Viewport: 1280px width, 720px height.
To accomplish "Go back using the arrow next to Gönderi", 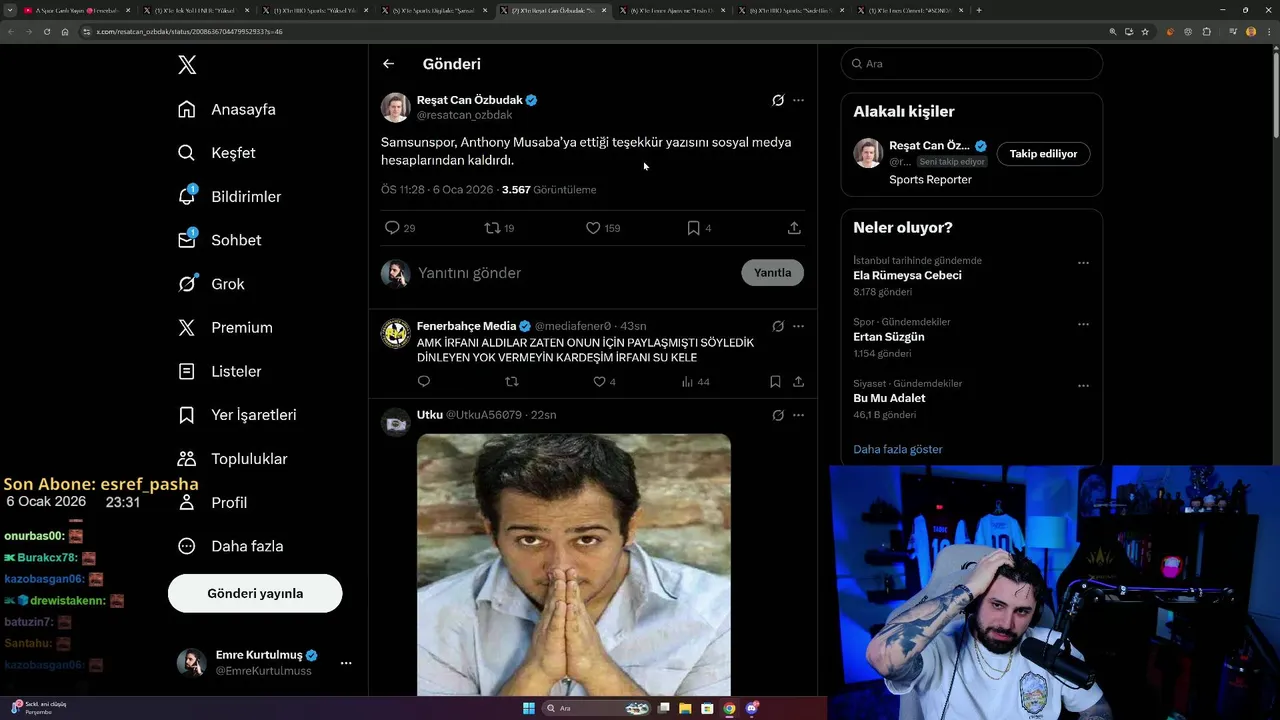I will tap(388, 64).
